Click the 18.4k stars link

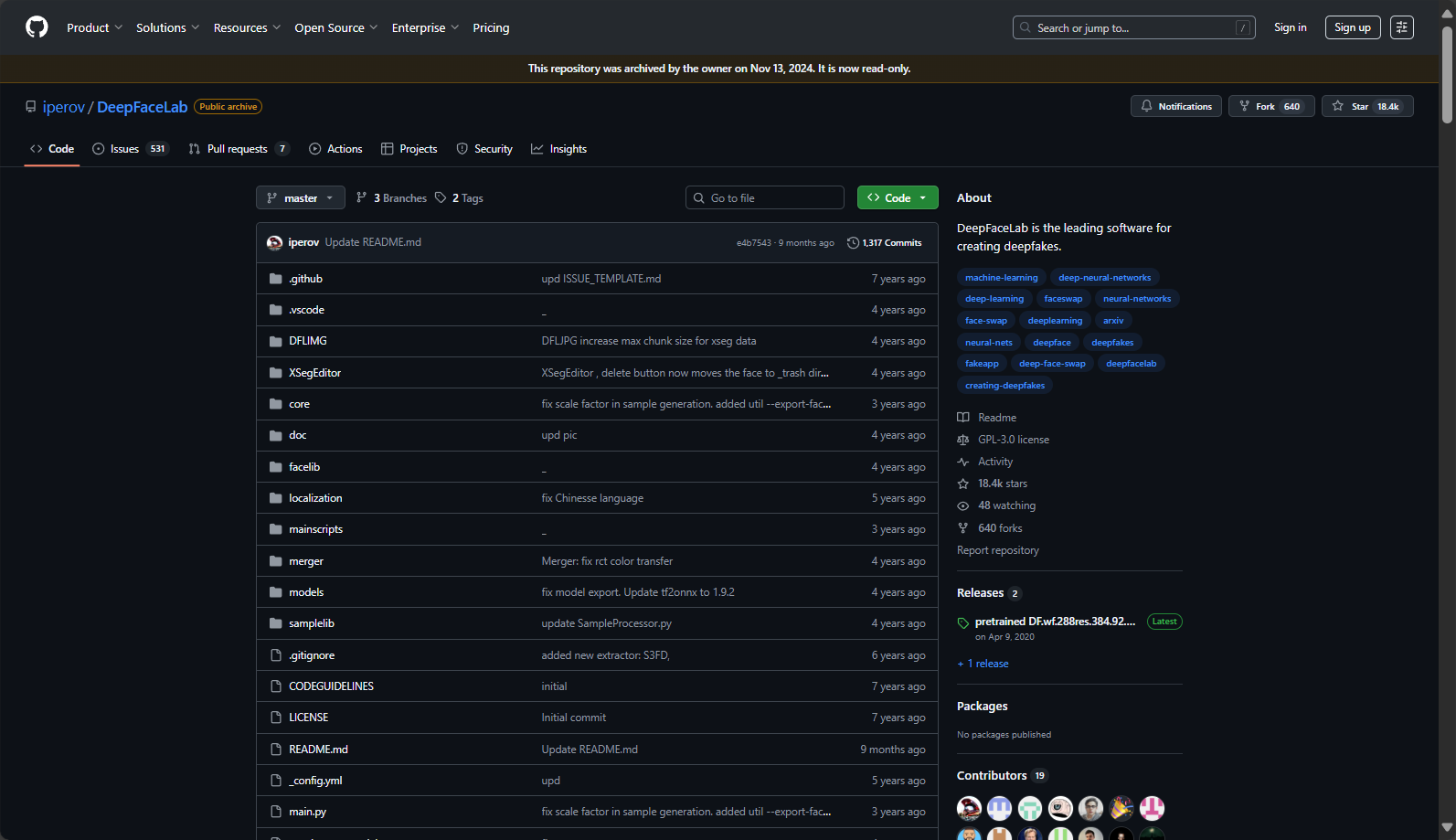(1003, 484)
